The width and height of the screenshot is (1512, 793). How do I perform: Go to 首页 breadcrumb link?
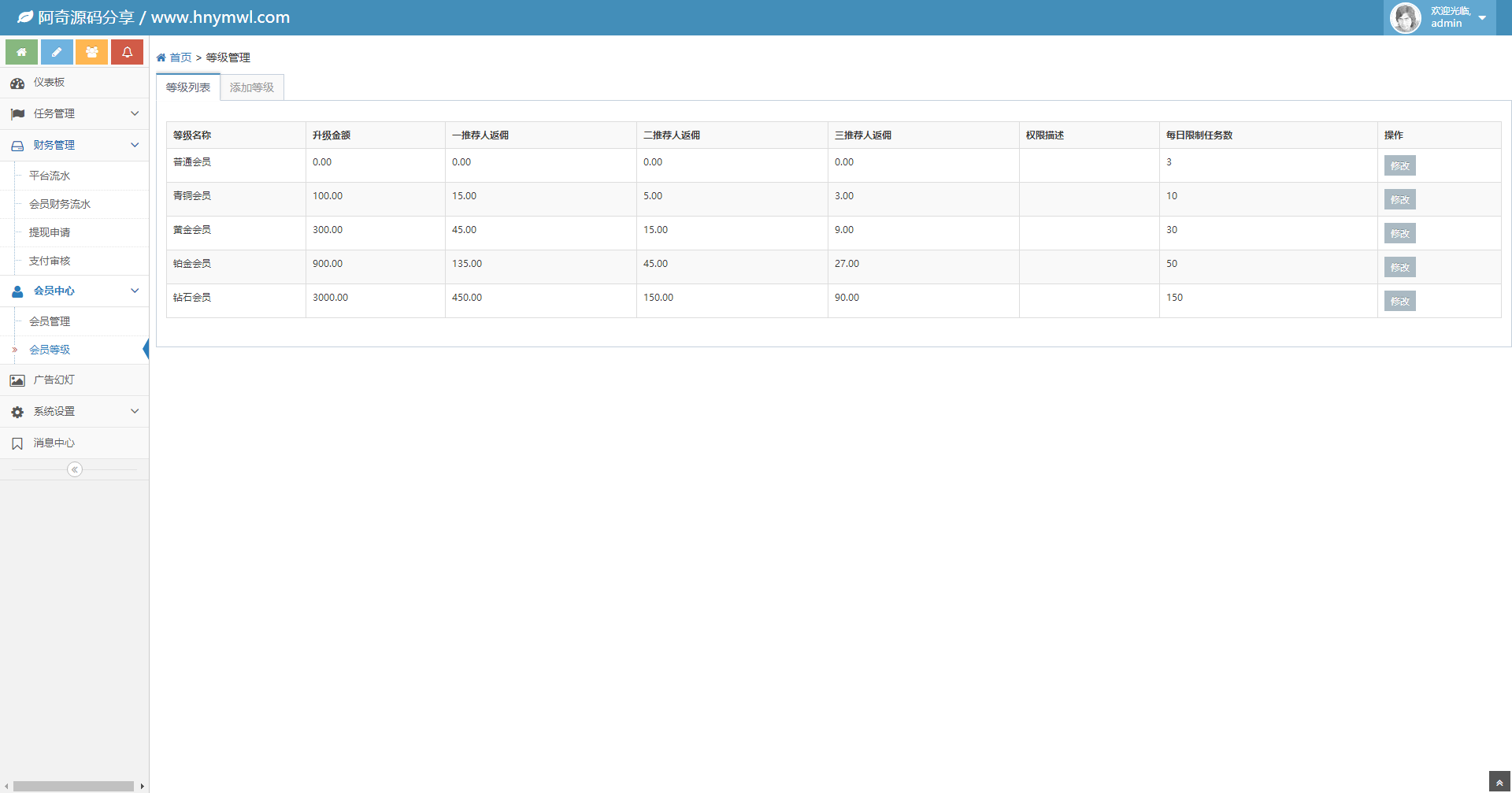[x=180, y=57]
